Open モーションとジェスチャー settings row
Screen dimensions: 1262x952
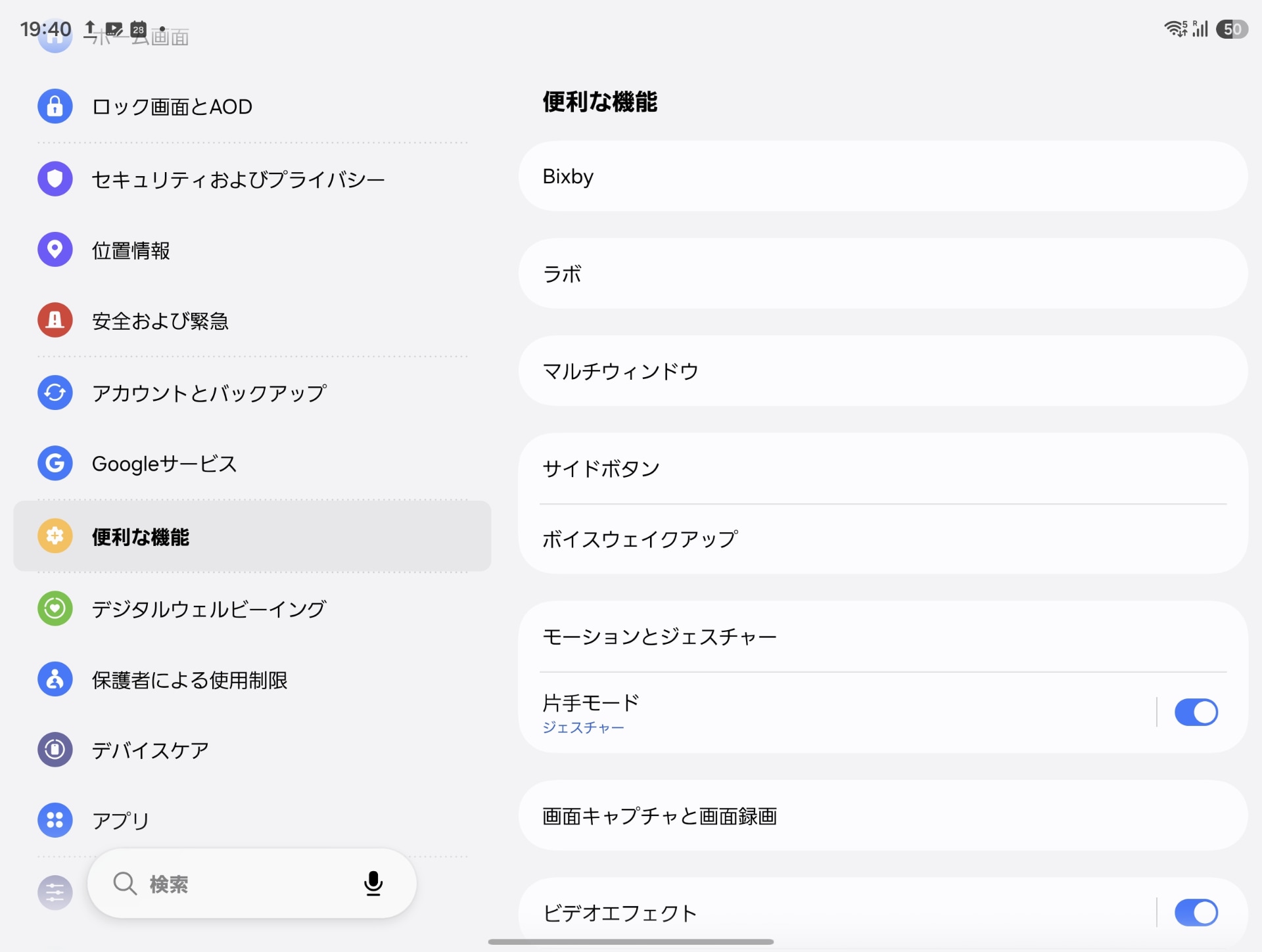[x=883, y=636]
